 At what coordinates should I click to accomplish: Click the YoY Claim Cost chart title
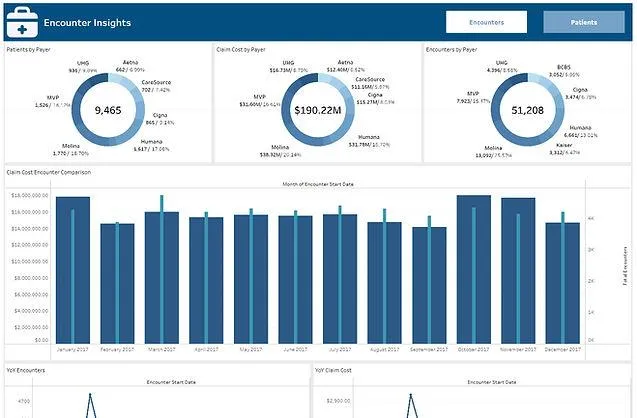point(333,370)
